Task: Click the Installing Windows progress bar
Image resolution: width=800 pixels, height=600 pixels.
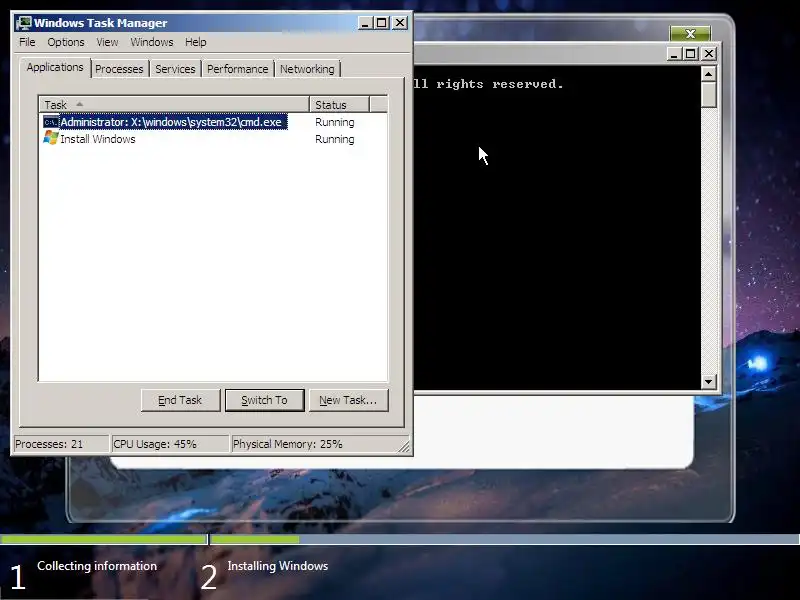Action: [505, 539]
